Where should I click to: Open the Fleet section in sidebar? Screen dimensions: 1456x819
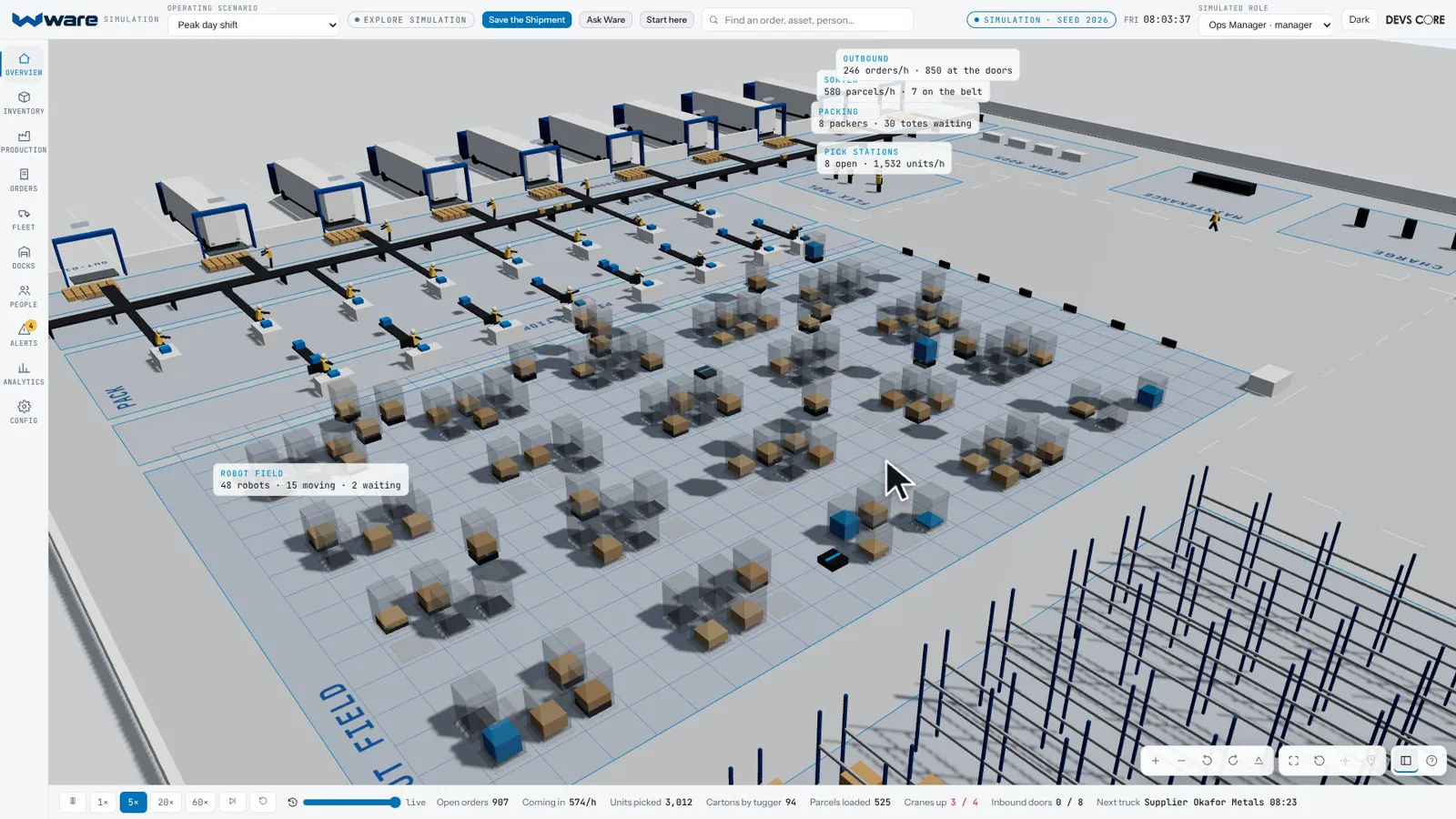pyautogui.click(x=24, y=218)
